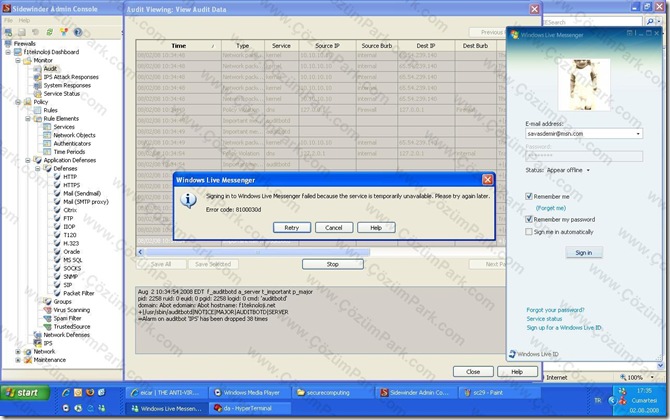This screenshot has width=670, height=420.
Task: Open TrustedSource tree item
Action: (72, 326)
